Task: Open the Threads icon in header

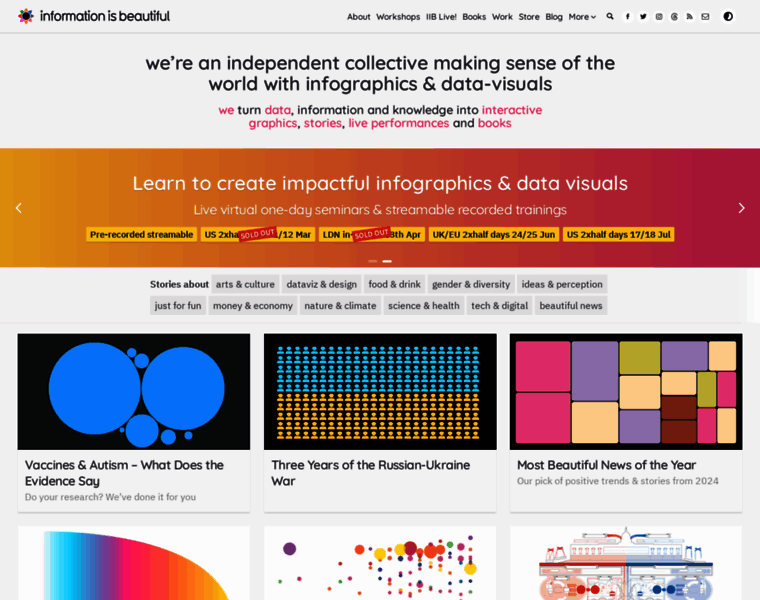Action: pyautogui.click(x=674, y=16)
